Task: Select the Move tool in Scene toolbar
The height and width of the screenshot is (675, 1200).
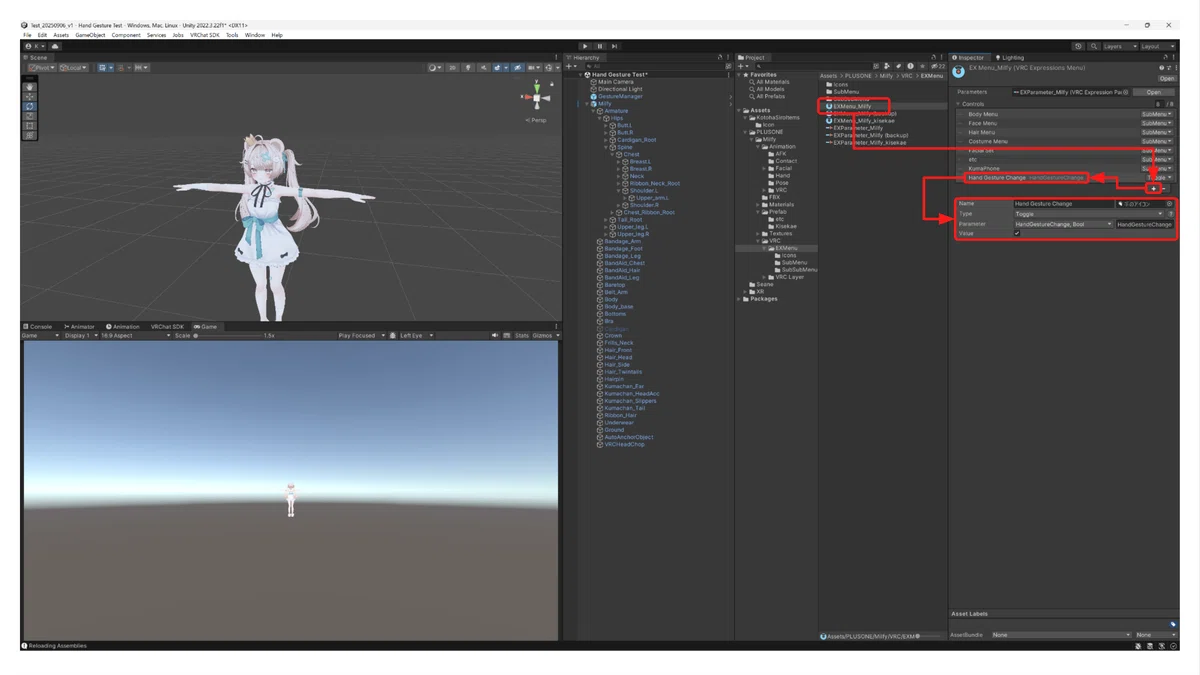Action: click(30, 97)
